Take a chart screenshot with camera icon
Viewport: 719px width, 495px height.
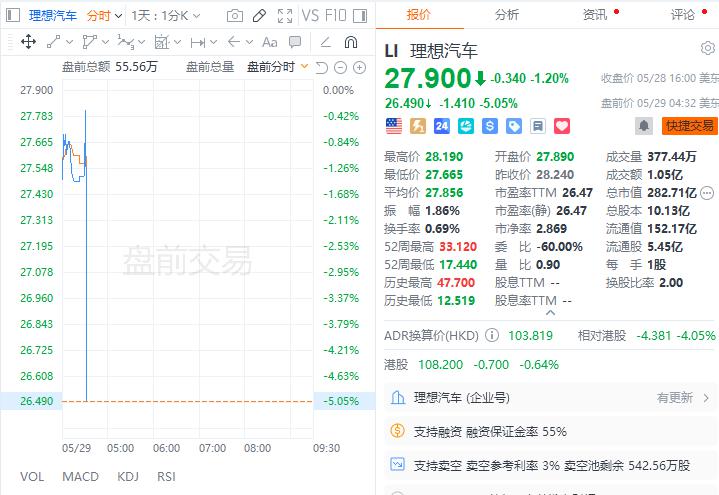[x=235, y=16]
